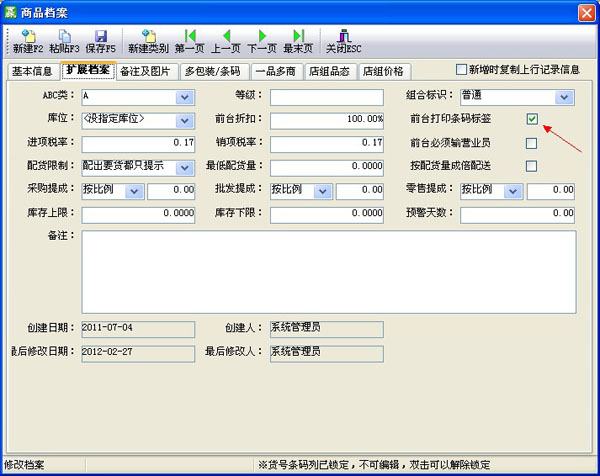Image resolution: width=600 pixels, height=476 pixels.
Task: Click the 预警天数 field
Action: click(517, 215)
